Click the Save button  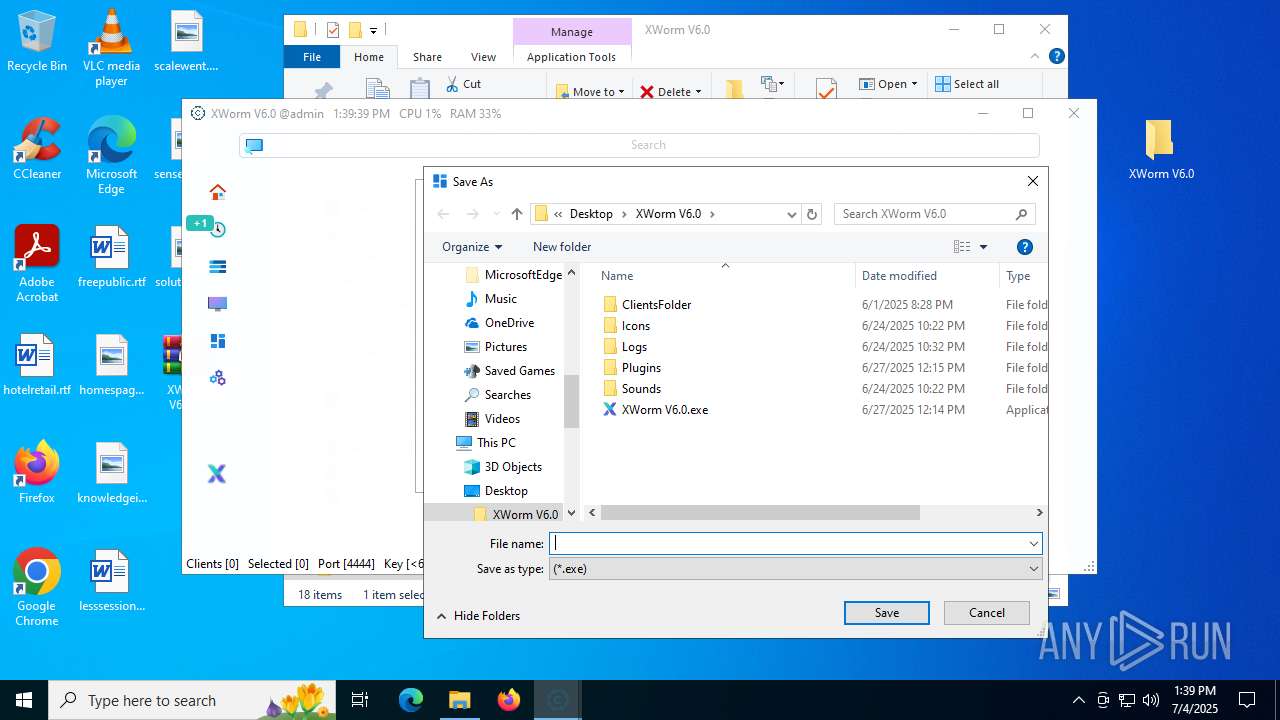[887, 613]
